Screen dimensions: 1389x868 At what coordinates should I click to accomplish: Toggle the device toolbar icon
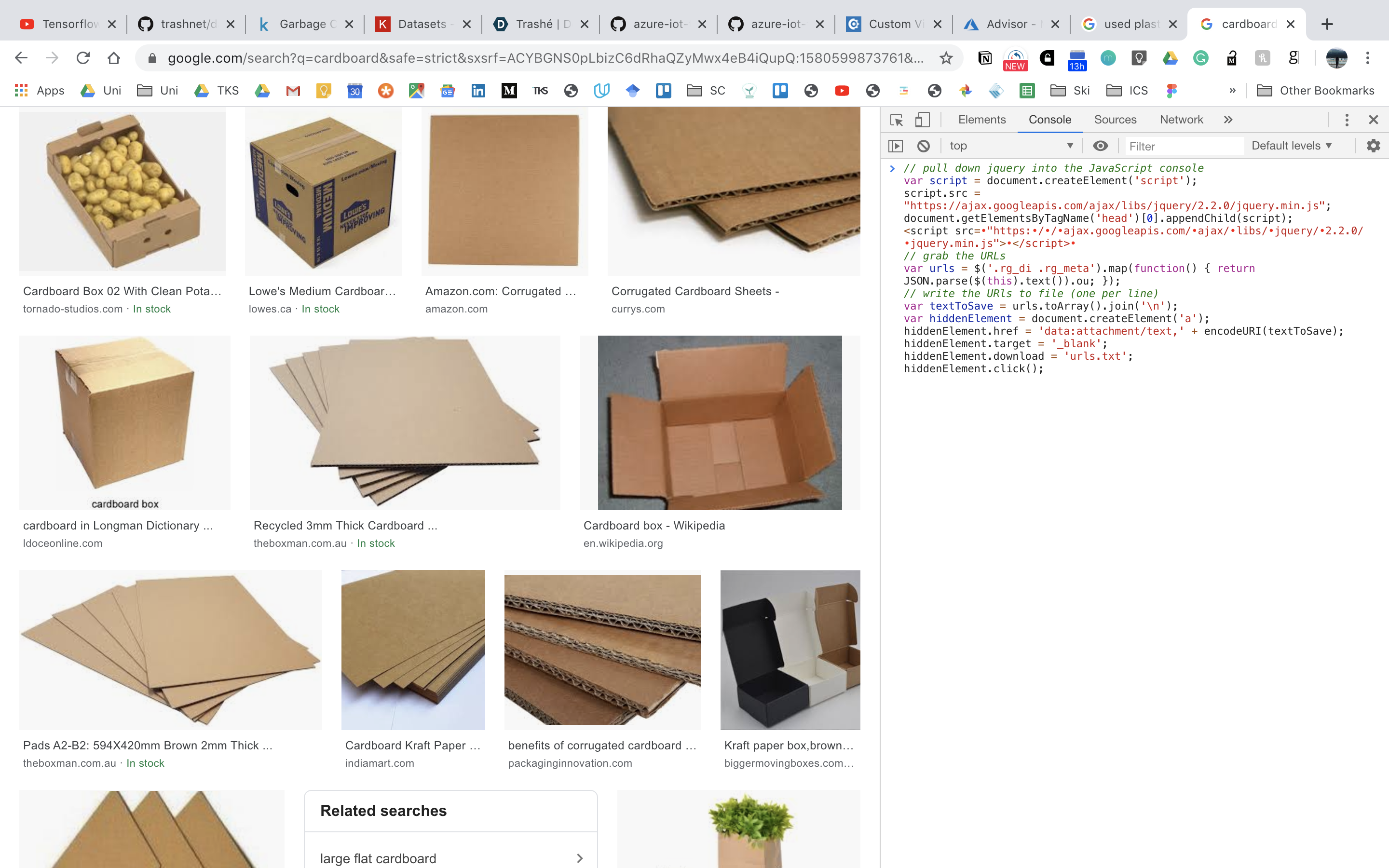922,120
